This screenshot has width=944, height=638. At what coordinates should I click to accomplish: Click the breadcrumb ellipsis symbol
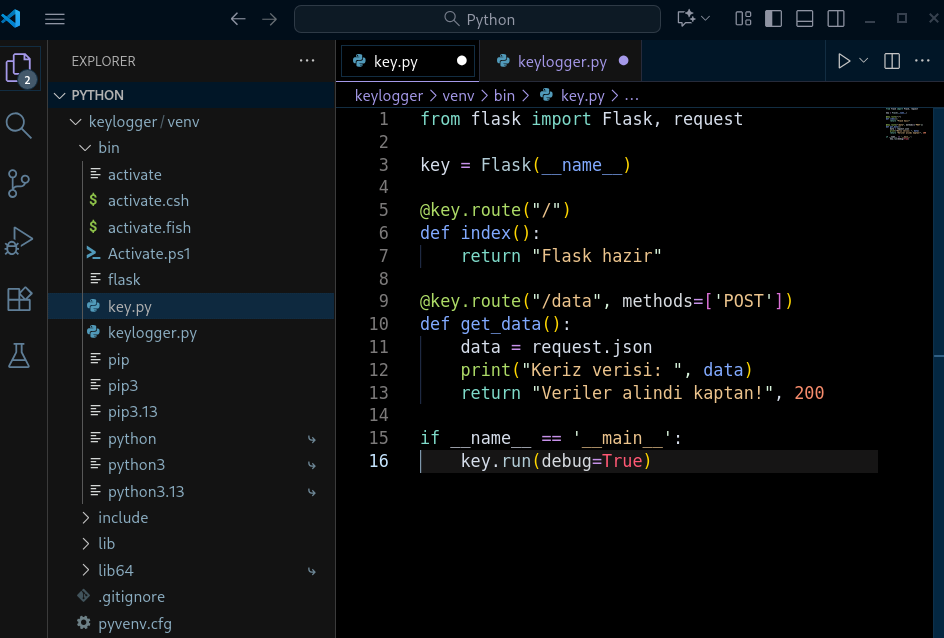tap(632, 96)
